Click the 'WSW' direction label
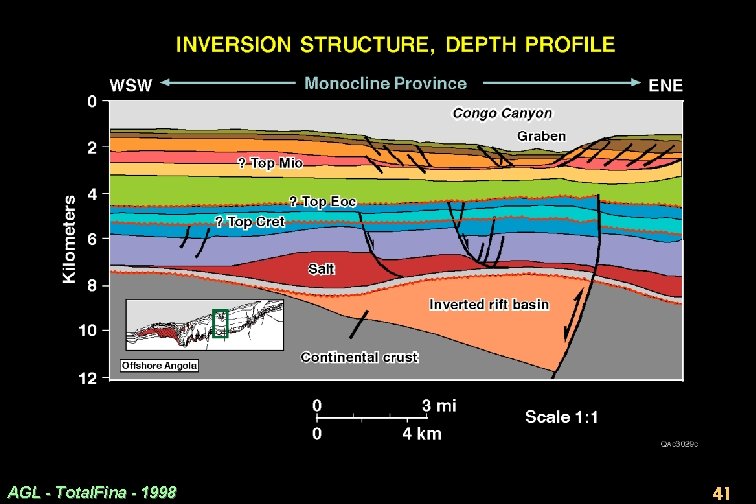The width and height of the screenshot is (756, 504). click(x=131, y=85)
